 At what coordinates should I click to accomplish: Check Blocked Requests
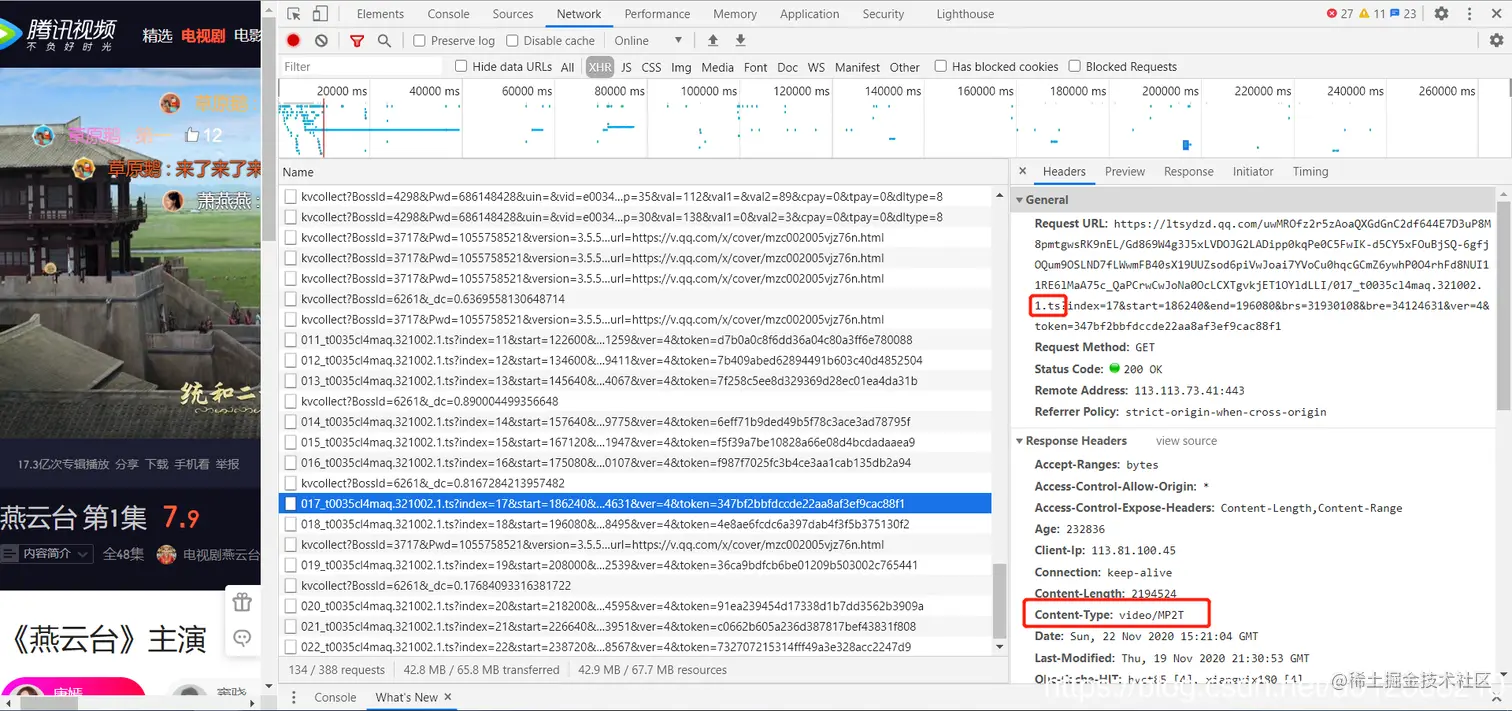pos(1075,66)
